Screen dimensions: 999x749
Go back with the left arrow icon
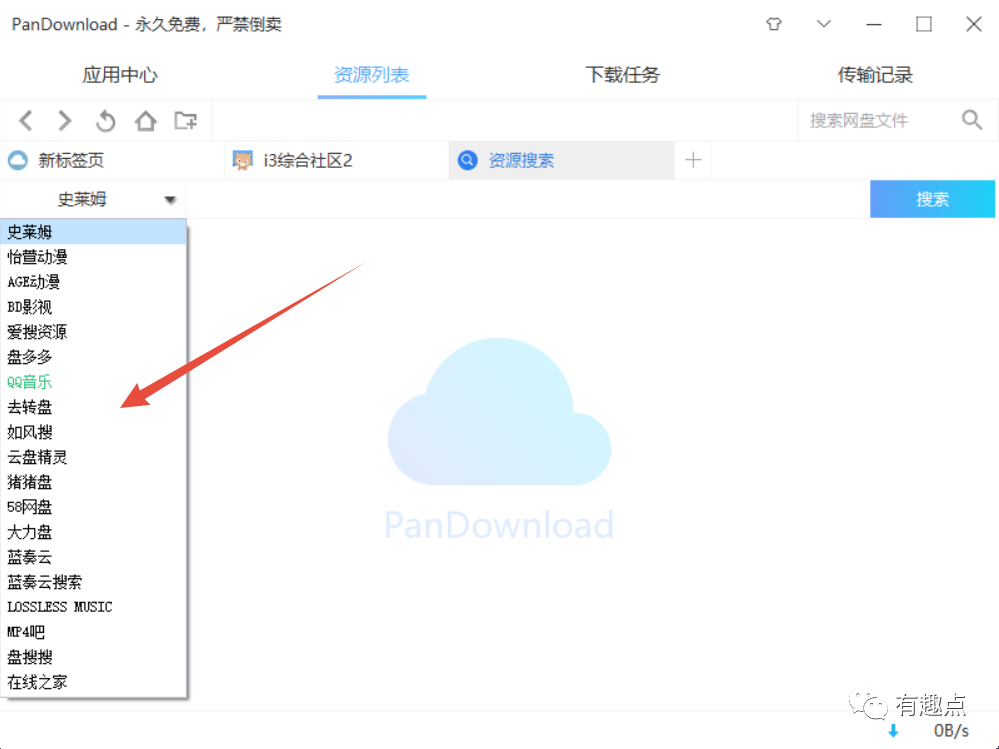tap(26, 120)
